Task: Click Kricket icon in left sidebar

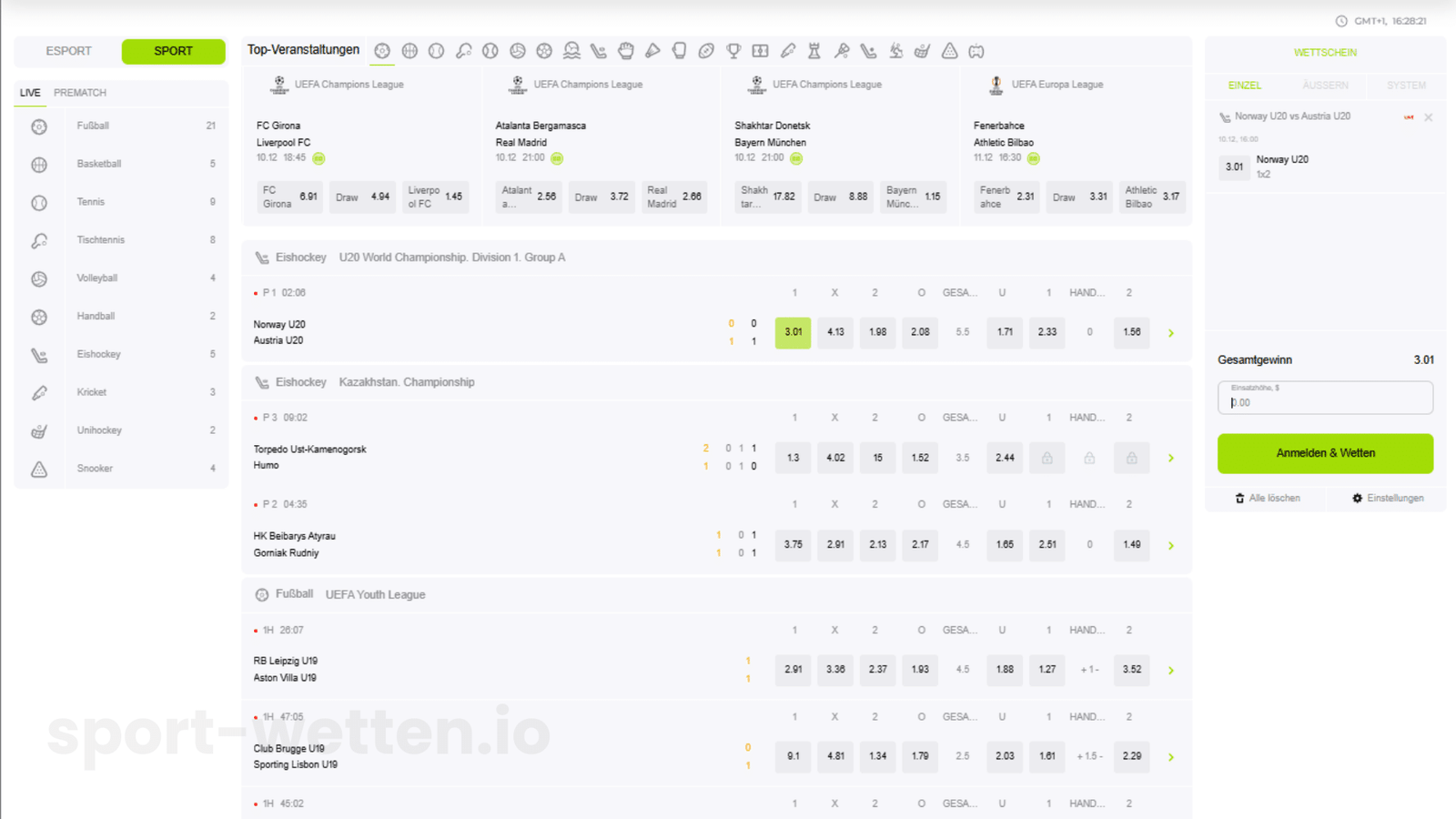Action: coord(39,393)
